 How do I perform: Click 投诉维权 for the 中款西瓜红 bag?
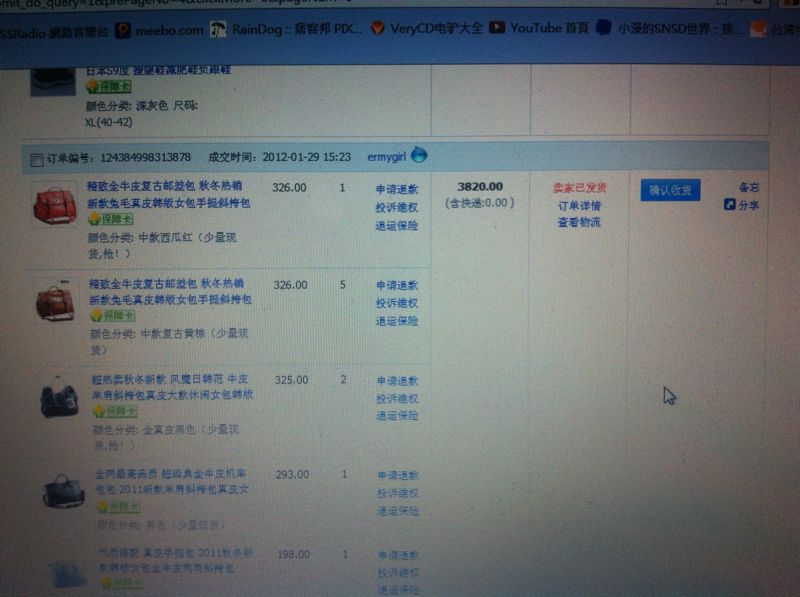pos(397,208)
